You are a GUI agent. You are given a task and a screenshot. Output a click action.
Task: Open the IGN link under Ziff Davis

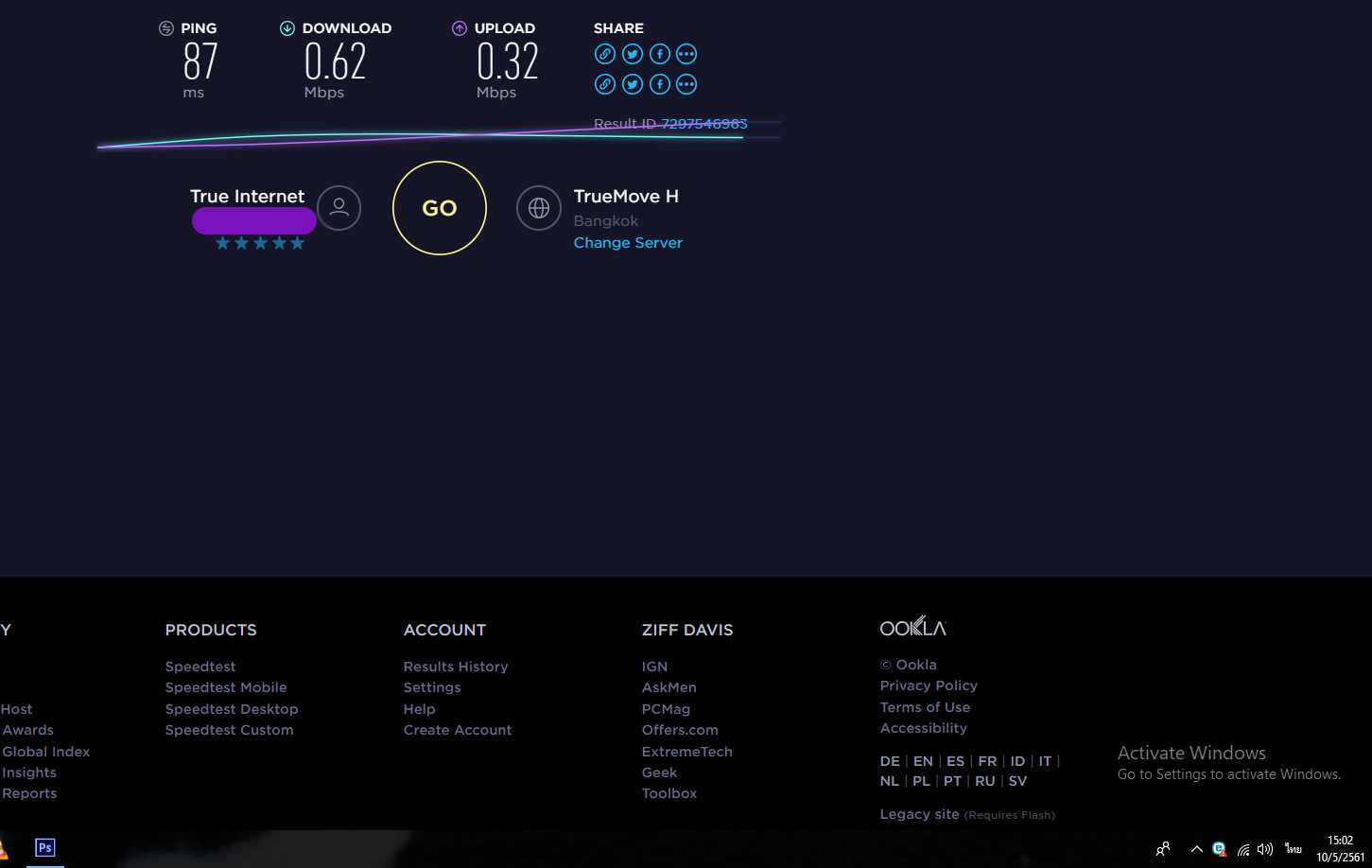654,667
